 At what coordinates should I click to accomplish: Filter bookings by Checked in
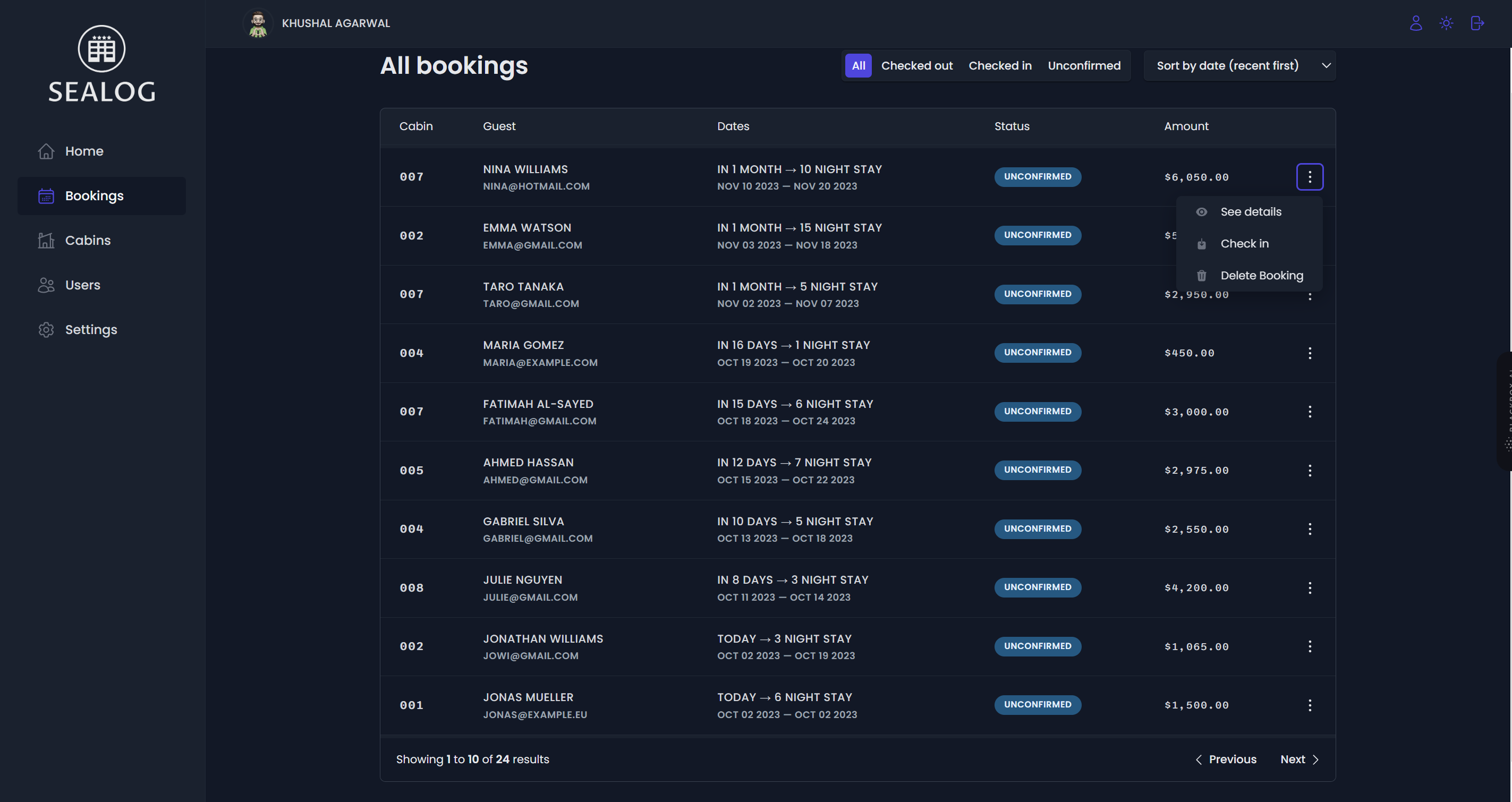(999, 66)
